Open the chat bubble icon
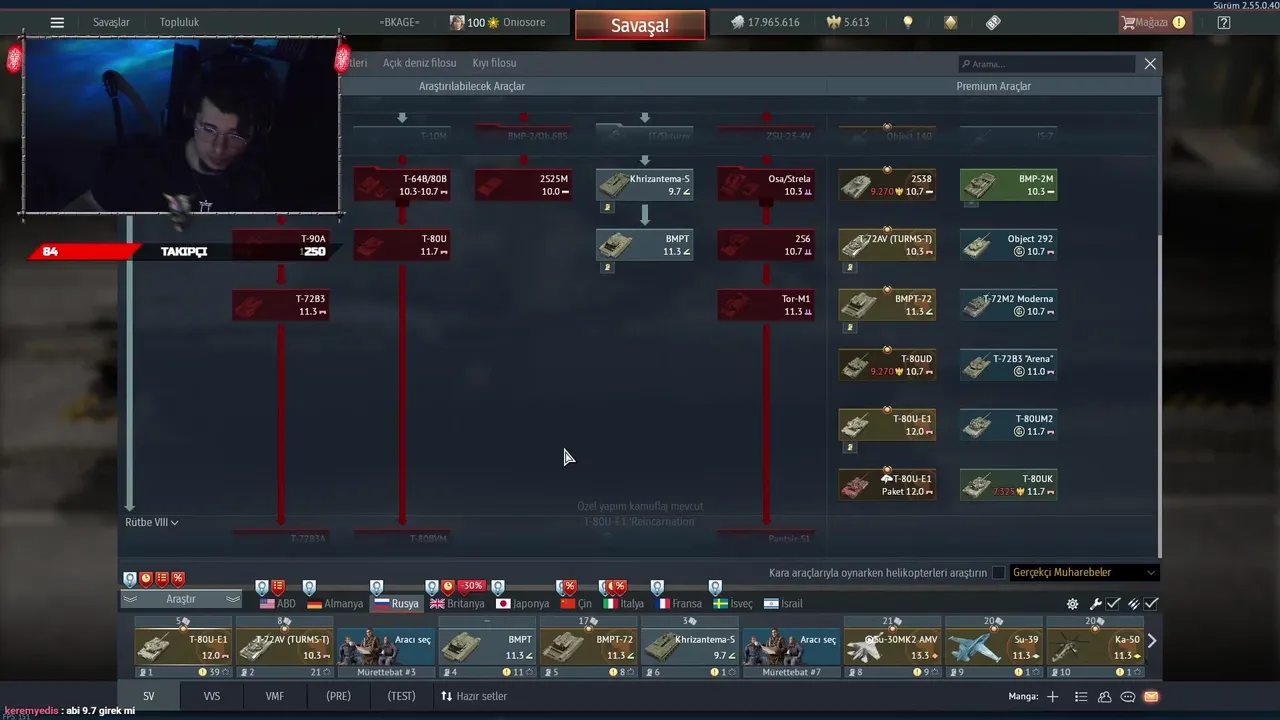This screenshot has height=720, width=1280. coord(1128,696)
